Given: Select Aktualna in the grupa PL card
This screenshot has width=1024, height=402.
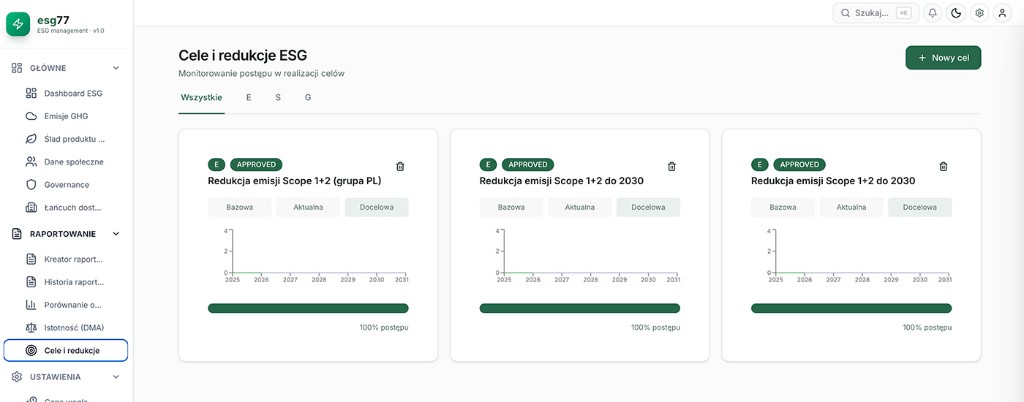Looking at the screenshot, I should 308,208.
